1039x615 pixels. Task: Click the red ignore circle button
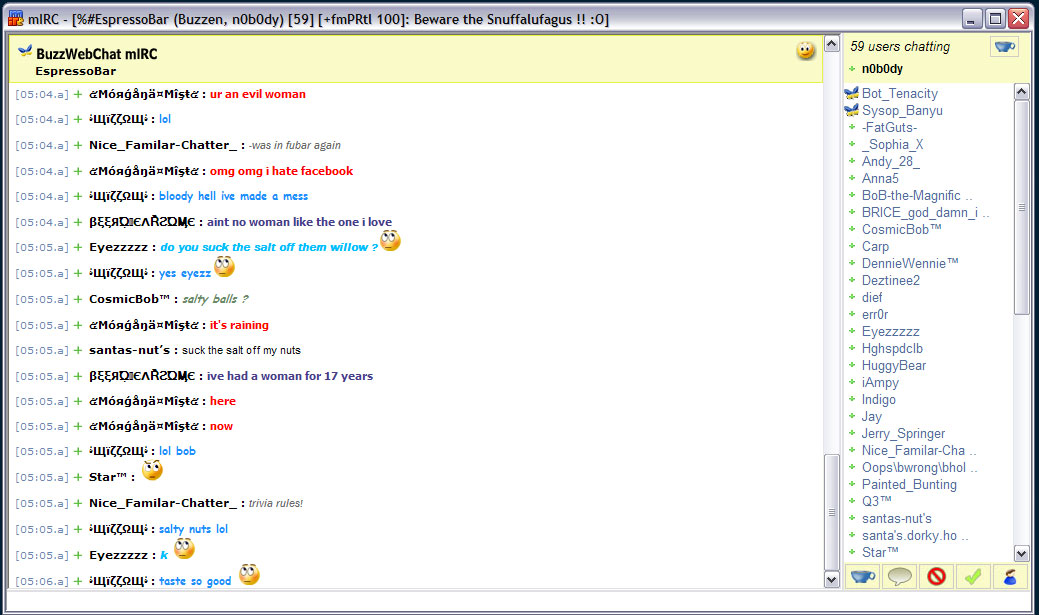click(936, 577)
